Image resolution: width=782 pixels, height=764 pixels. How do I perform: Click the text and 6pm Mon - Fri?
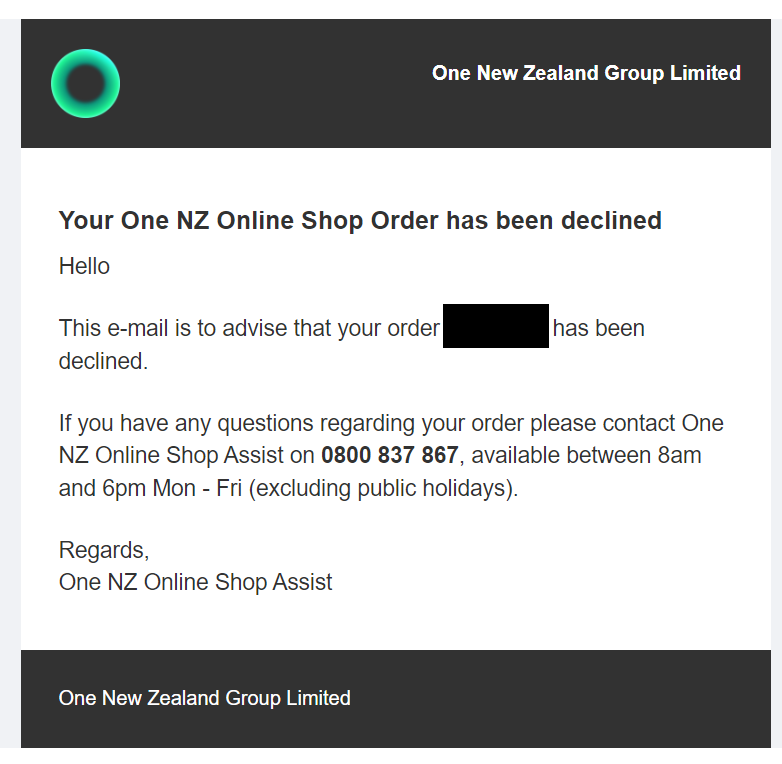click(x=150, y=488)
